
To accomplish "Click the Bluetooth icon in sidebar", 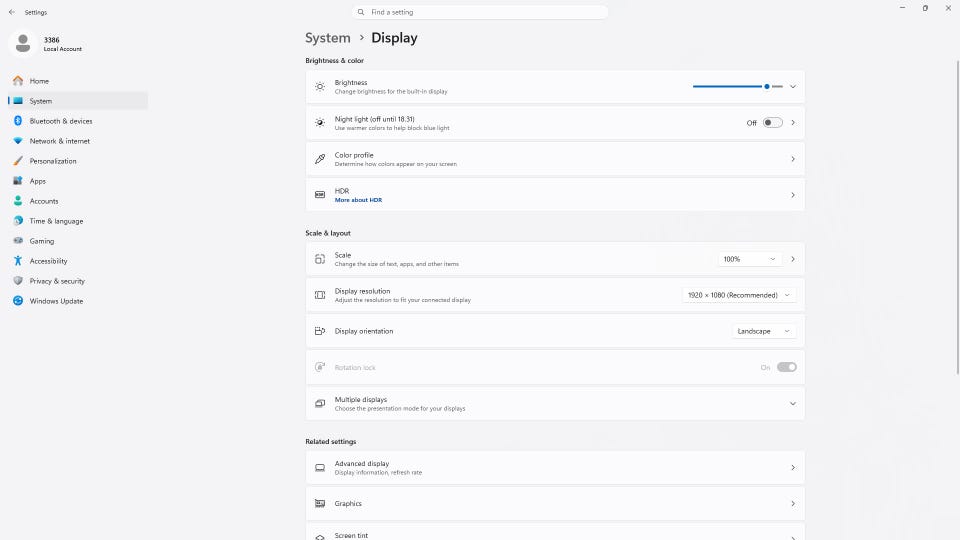I will click(18, 121).
